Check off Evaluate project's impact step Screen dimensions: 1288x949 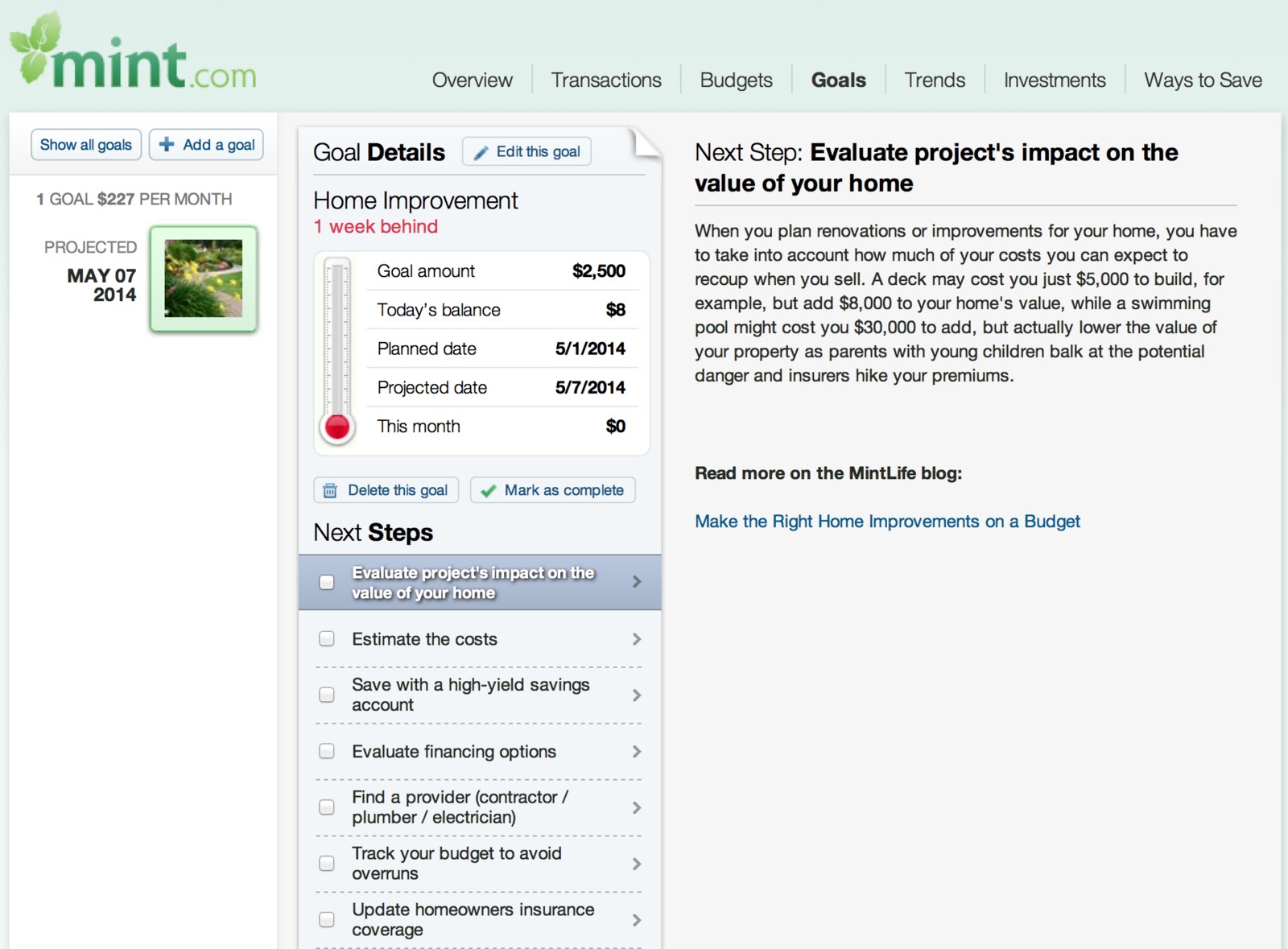326,581
